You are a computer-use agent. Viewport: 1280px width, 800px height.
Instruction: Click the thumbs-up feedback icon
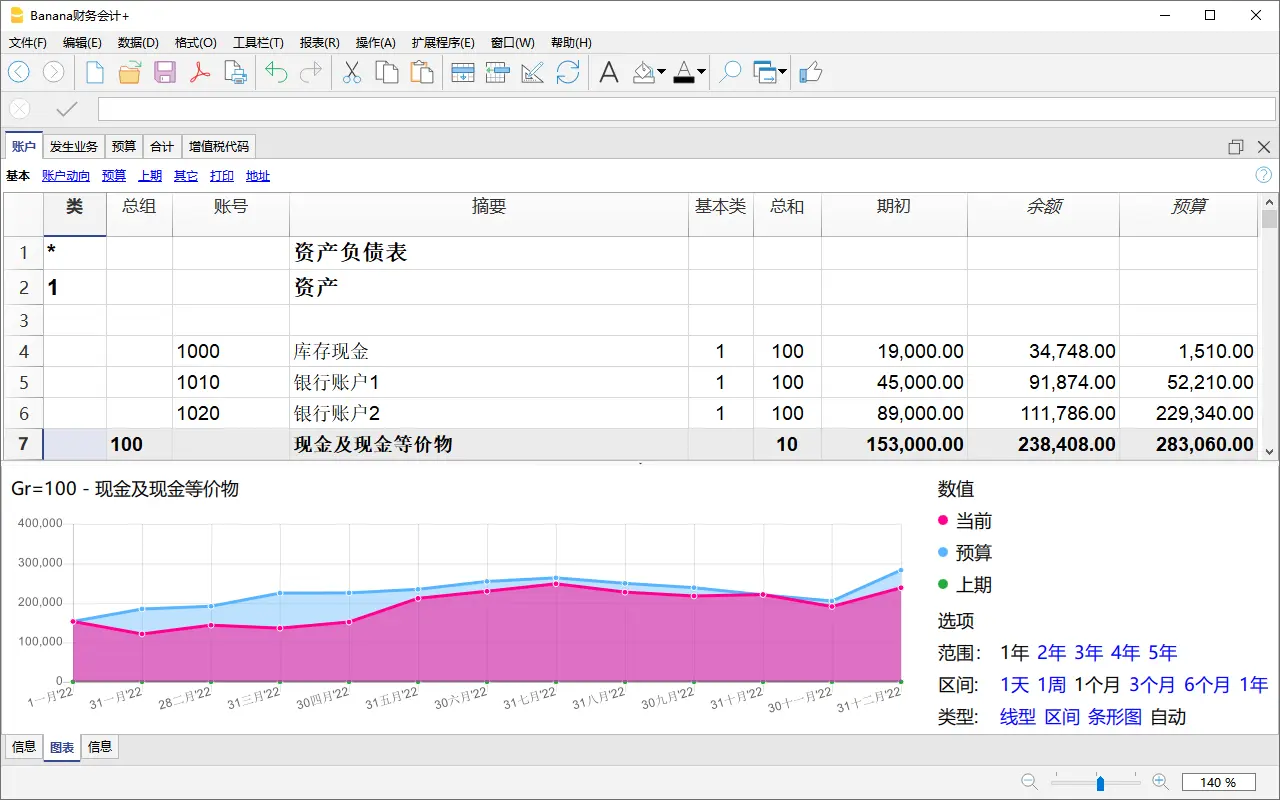point(811,72)
